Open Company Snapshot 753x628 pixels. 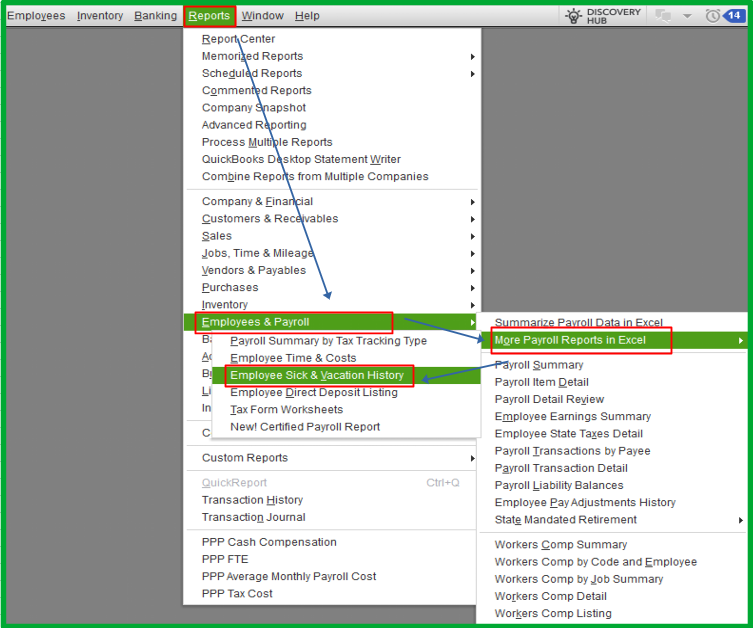click(254, 108)
